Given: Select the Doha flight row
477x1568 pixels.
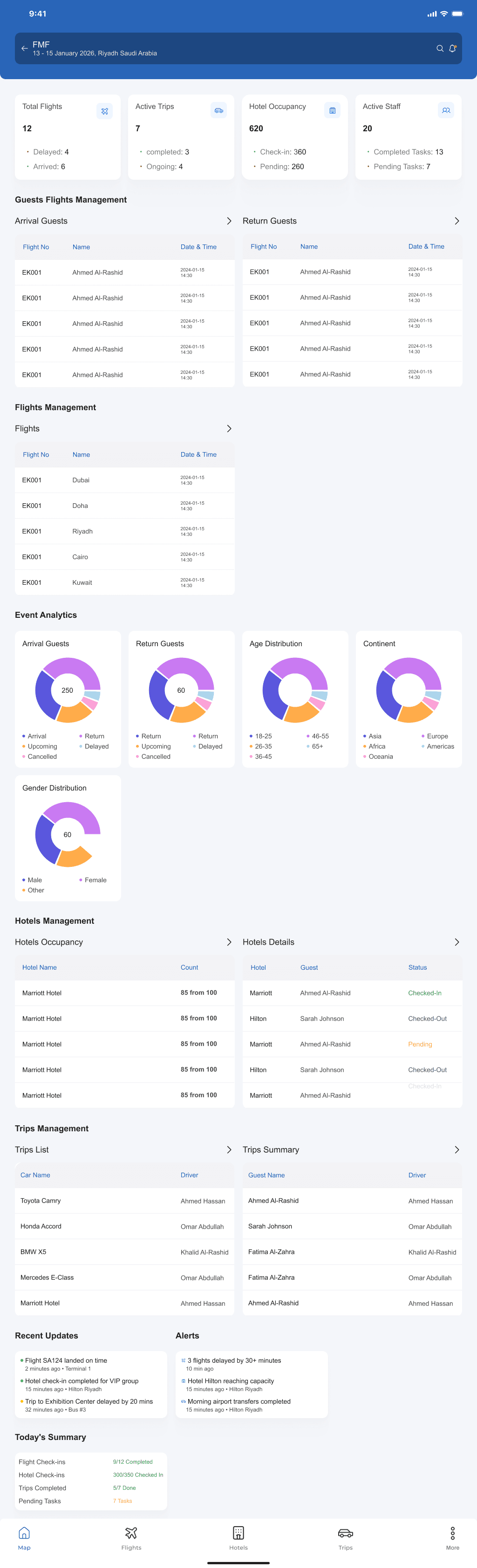Looking at the screenshot, I should [124, 505].
